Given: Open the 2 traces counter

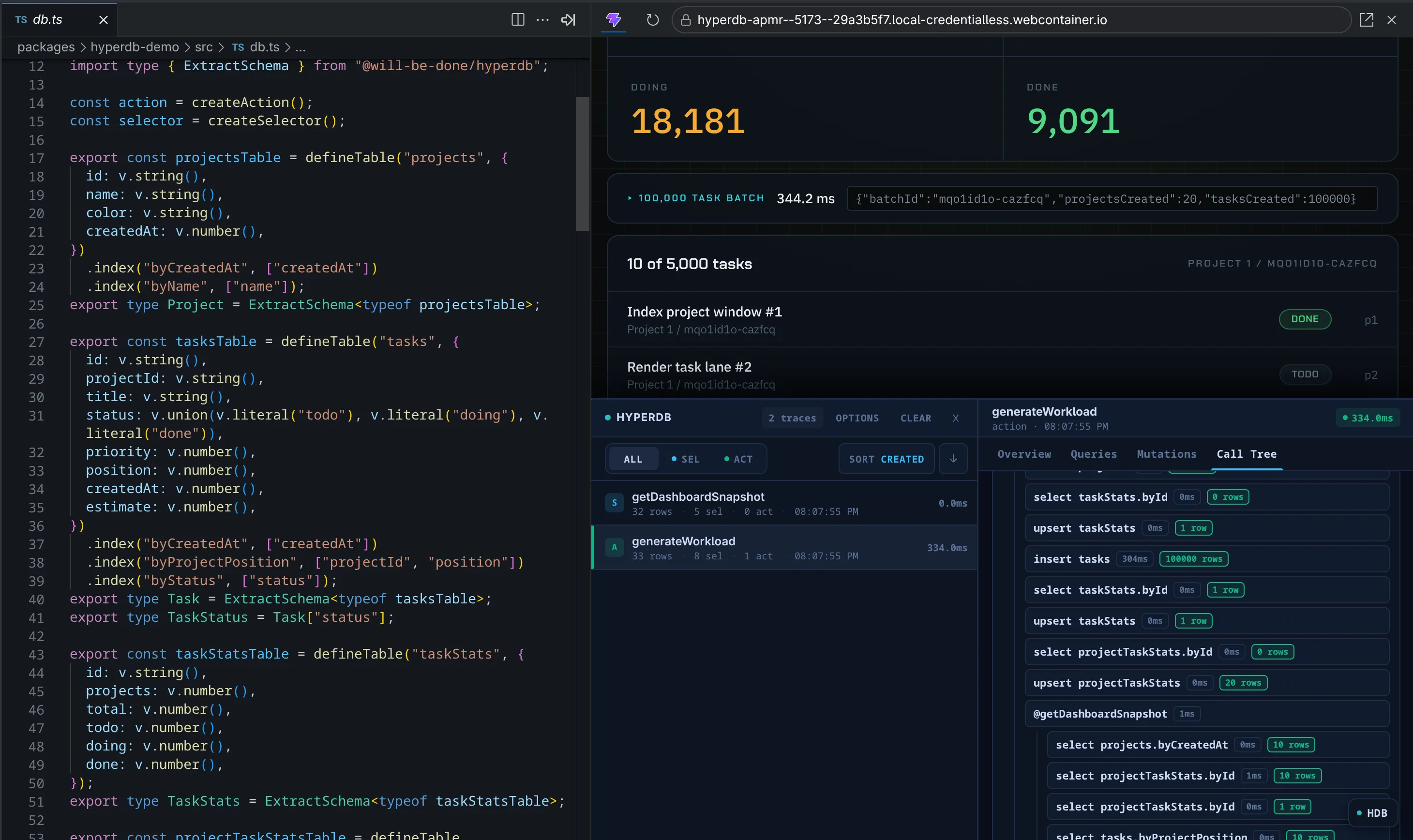Looking at the screenshot, I should pyautogui.click(x=792, y=418).
